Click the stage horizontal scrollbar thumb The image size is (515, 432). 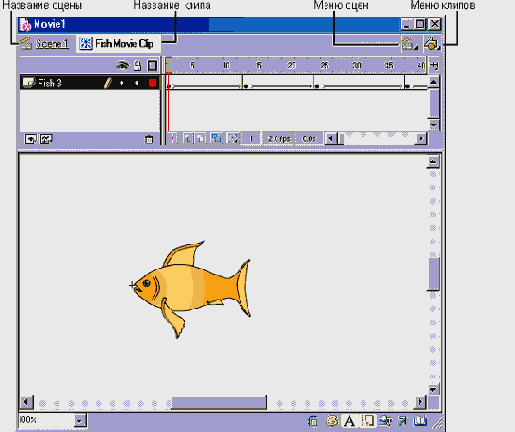click(x=219, y=403)
